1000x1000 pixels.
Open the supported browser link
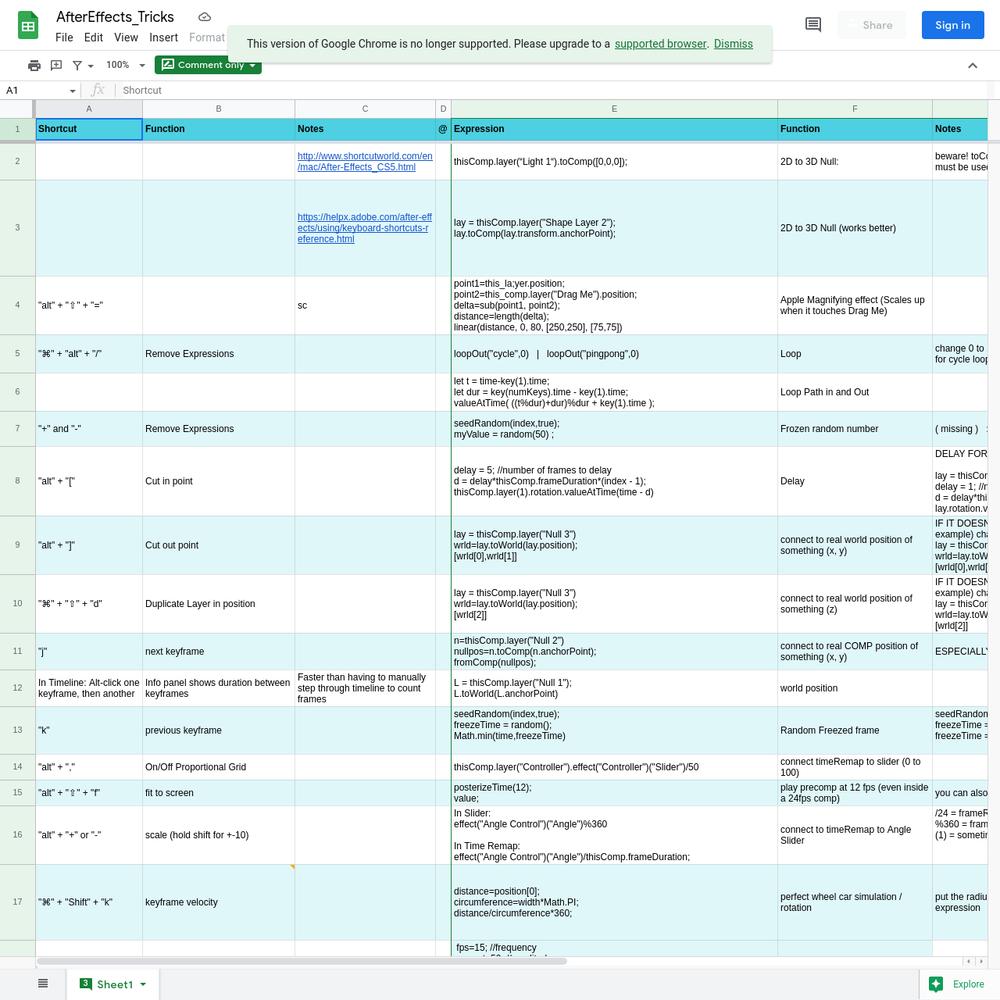tap(660, 43)
